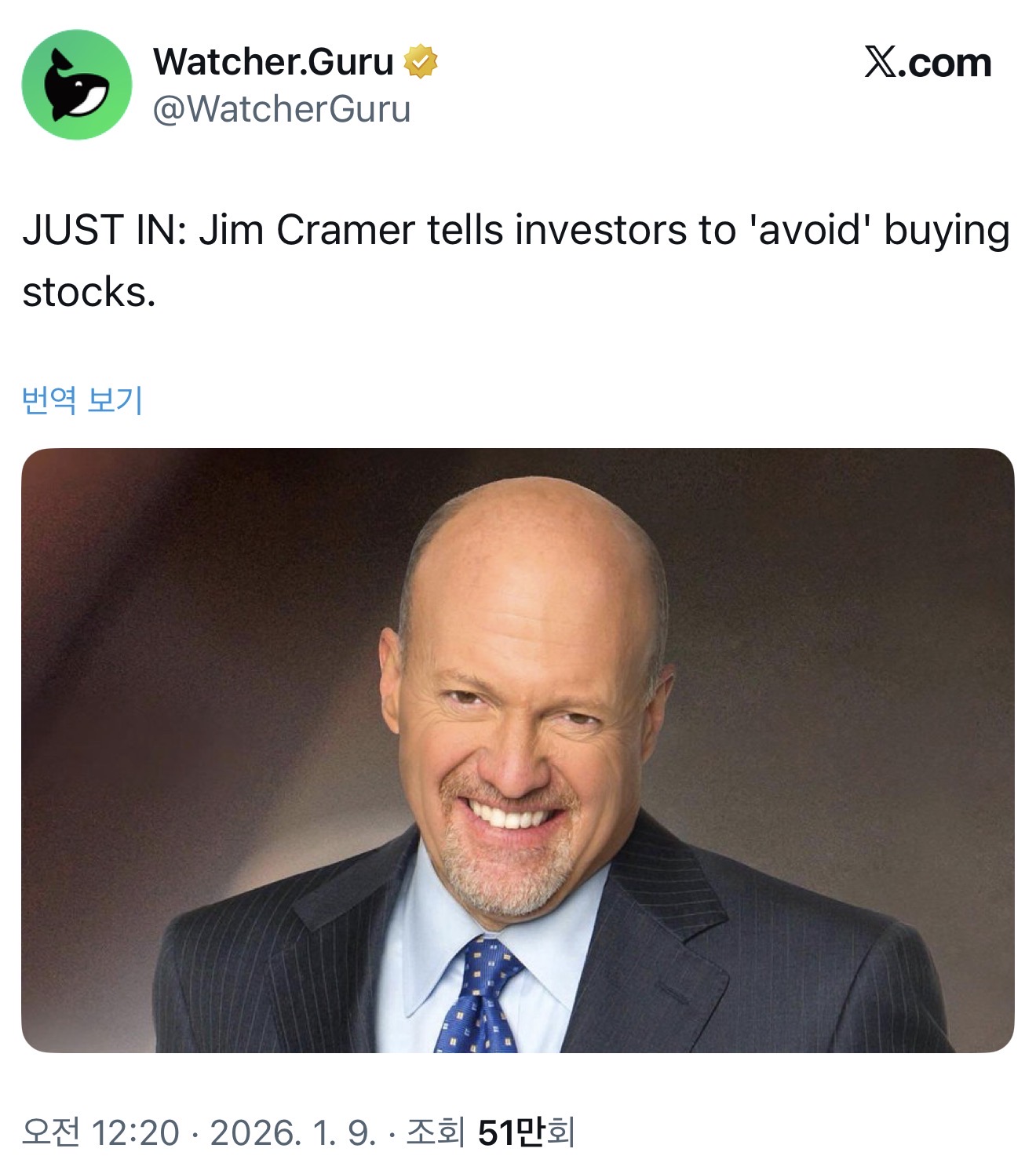Open the Watcher.Guru orca profile avatar

pos(77,85)
